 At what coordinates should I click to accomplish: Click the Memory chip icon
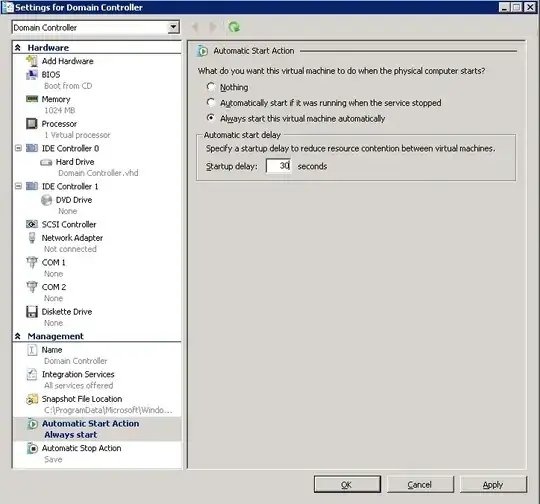[32, 99]
